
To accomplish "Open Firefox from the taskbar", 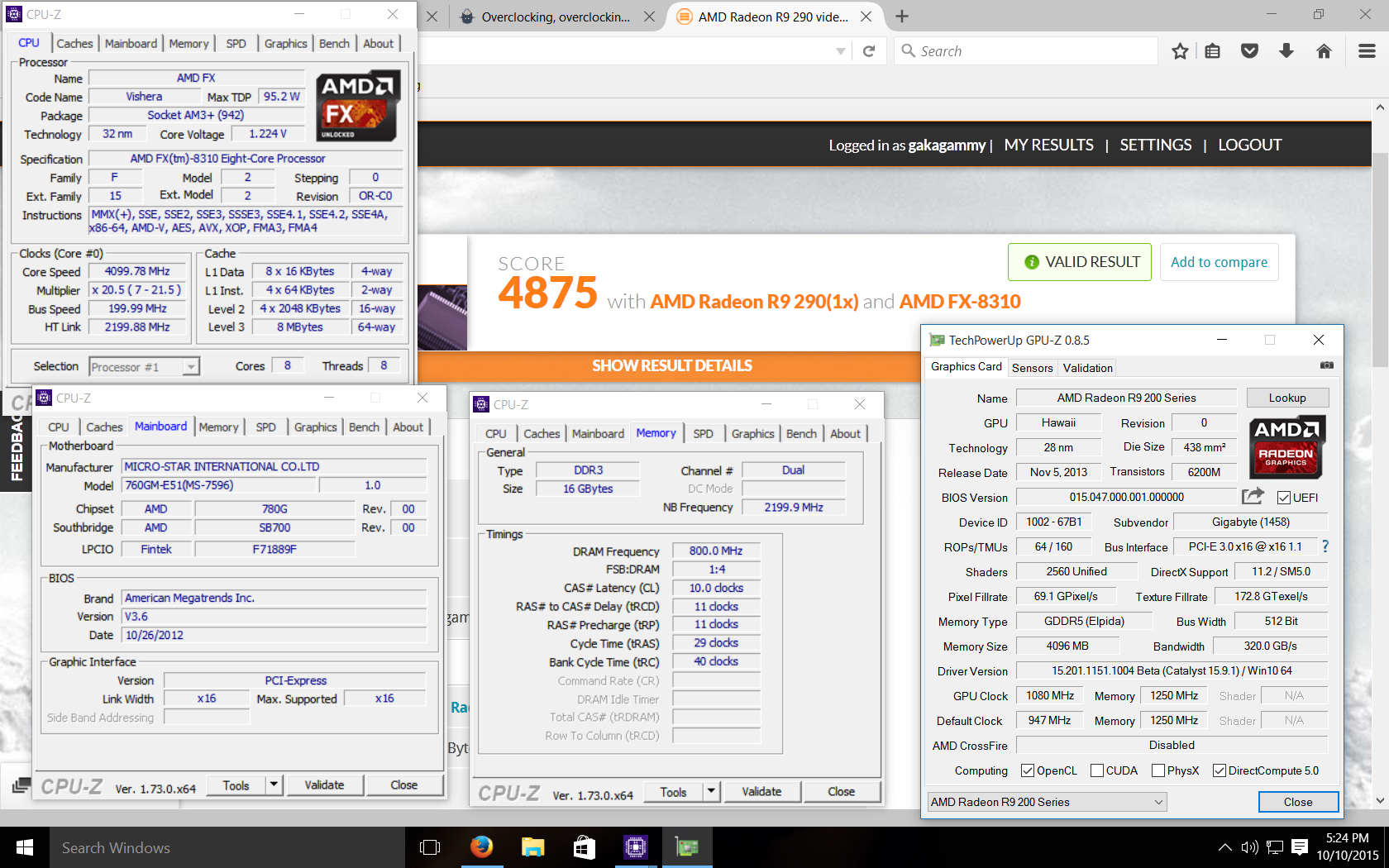I will [x=481, y=847].
